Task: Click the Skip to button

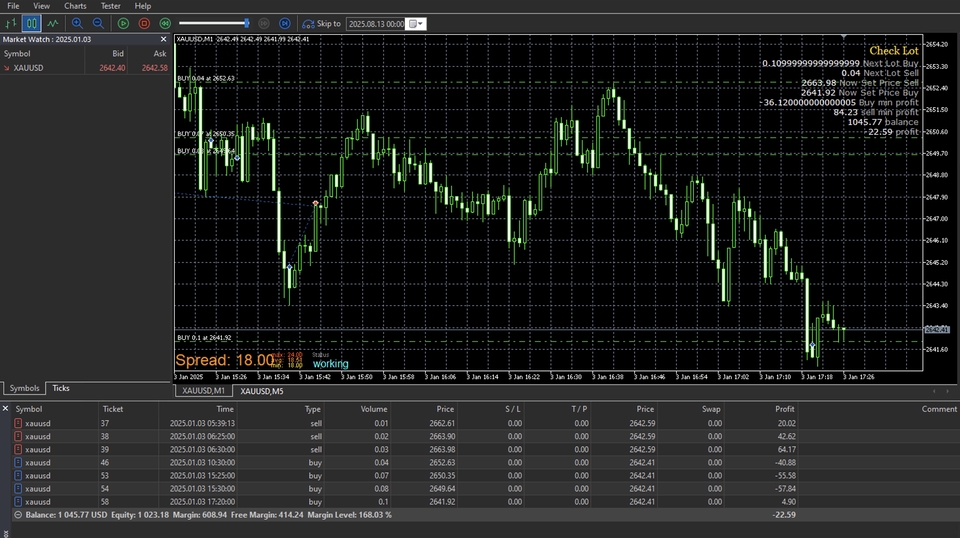Action: [321, 23]
